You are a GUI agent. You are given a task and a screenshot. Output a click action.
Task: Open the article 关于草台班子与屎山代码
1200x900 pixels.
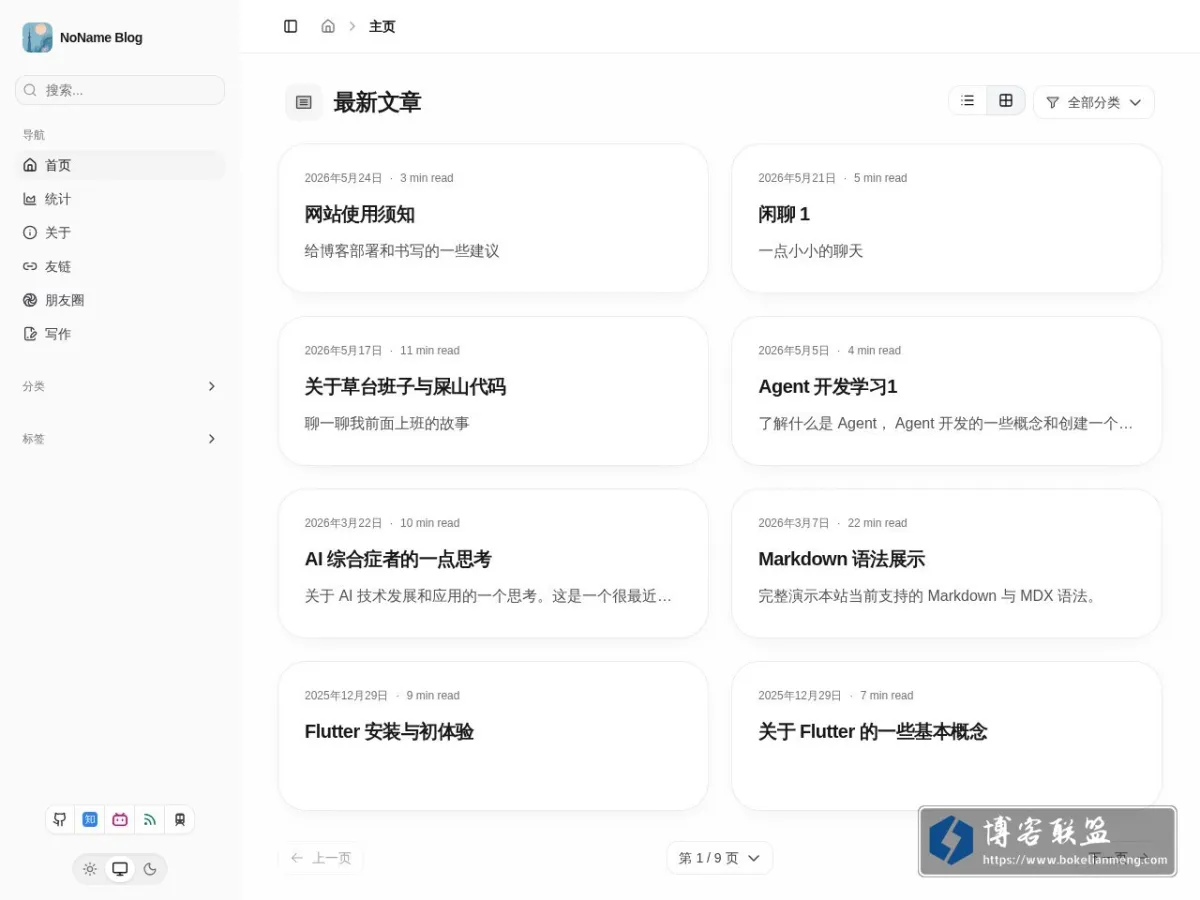[405, 387]
